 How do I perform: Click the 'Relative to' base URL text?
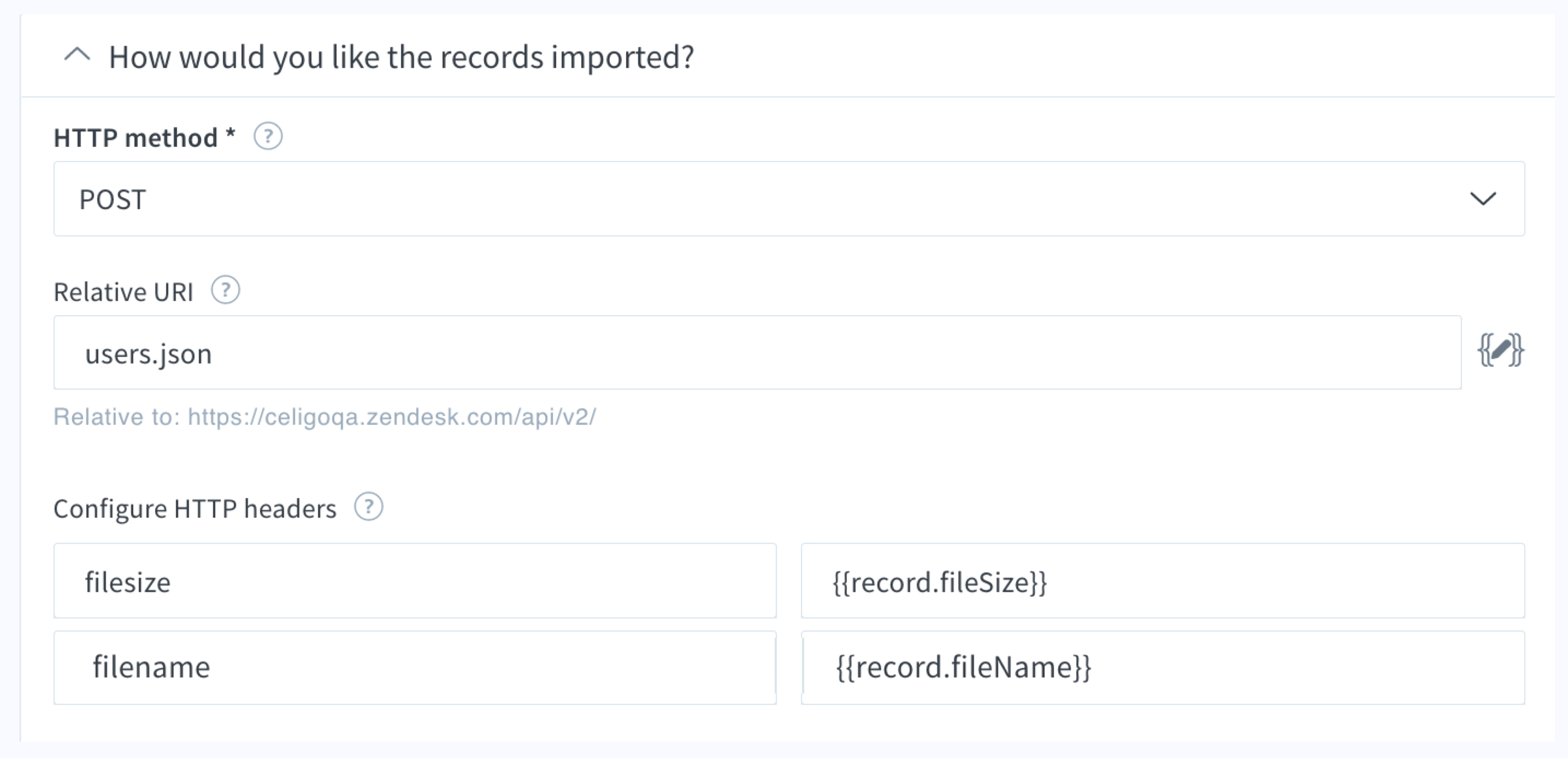pyautogui.click(x=326, y=417)
